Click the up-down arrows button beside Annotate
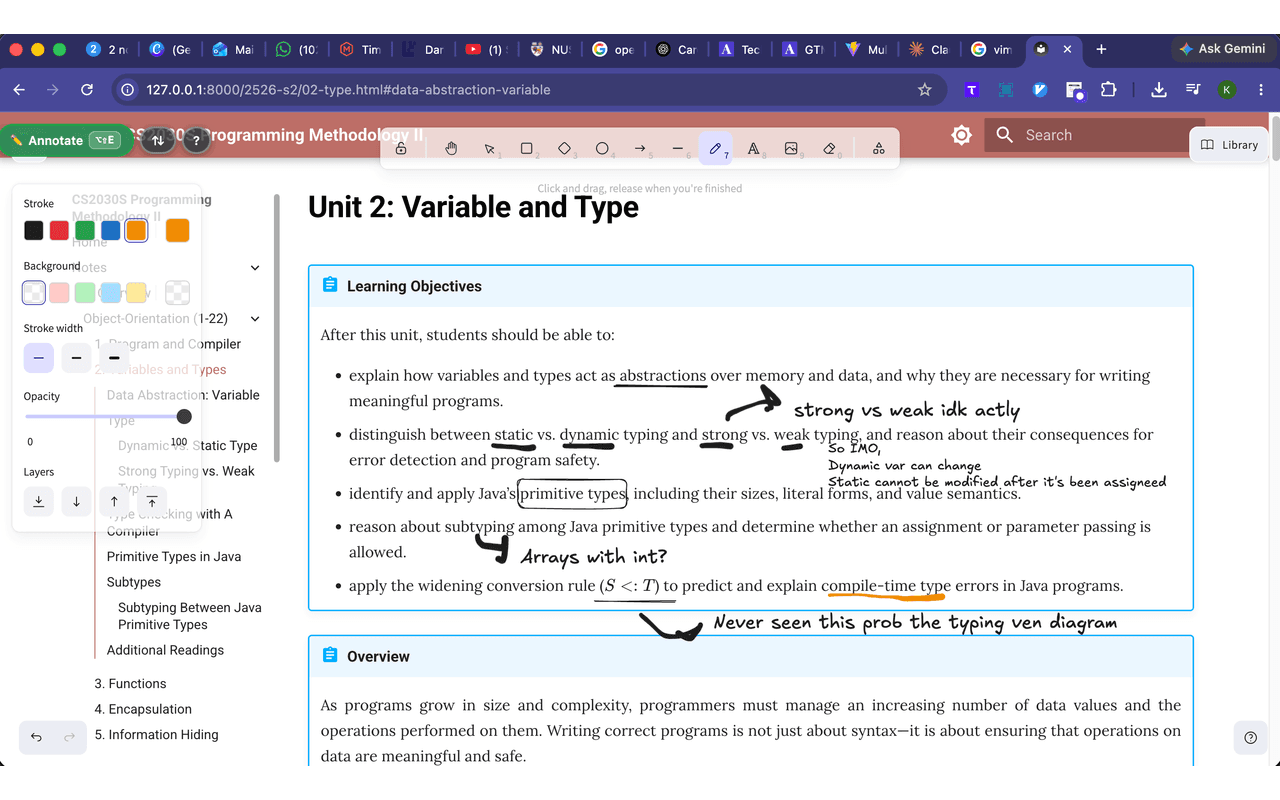This screenshot has height=800, width=1280. pyautogui.click(x=158, y=141)
